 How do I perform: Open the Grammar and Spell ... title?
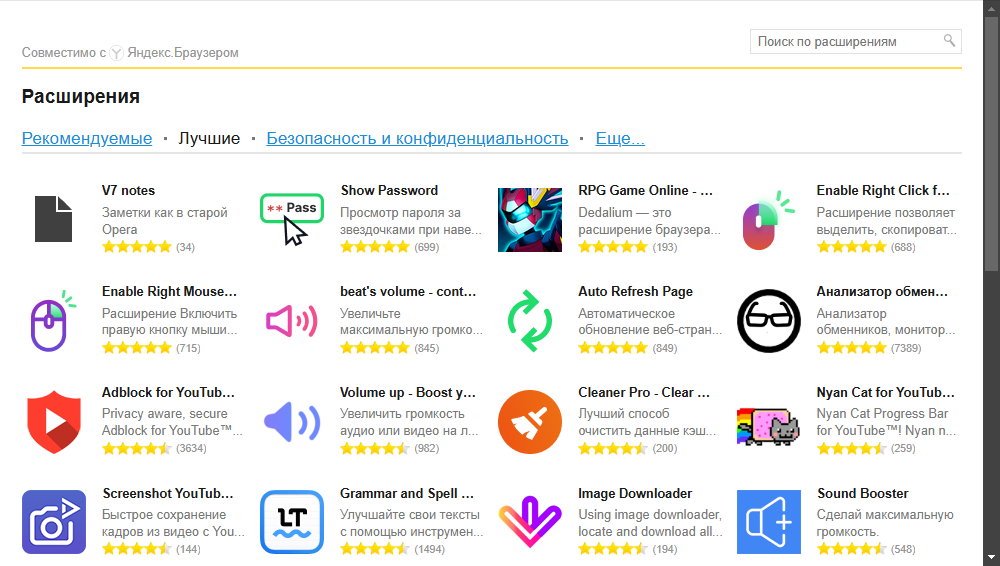click(x=407, y=493)
